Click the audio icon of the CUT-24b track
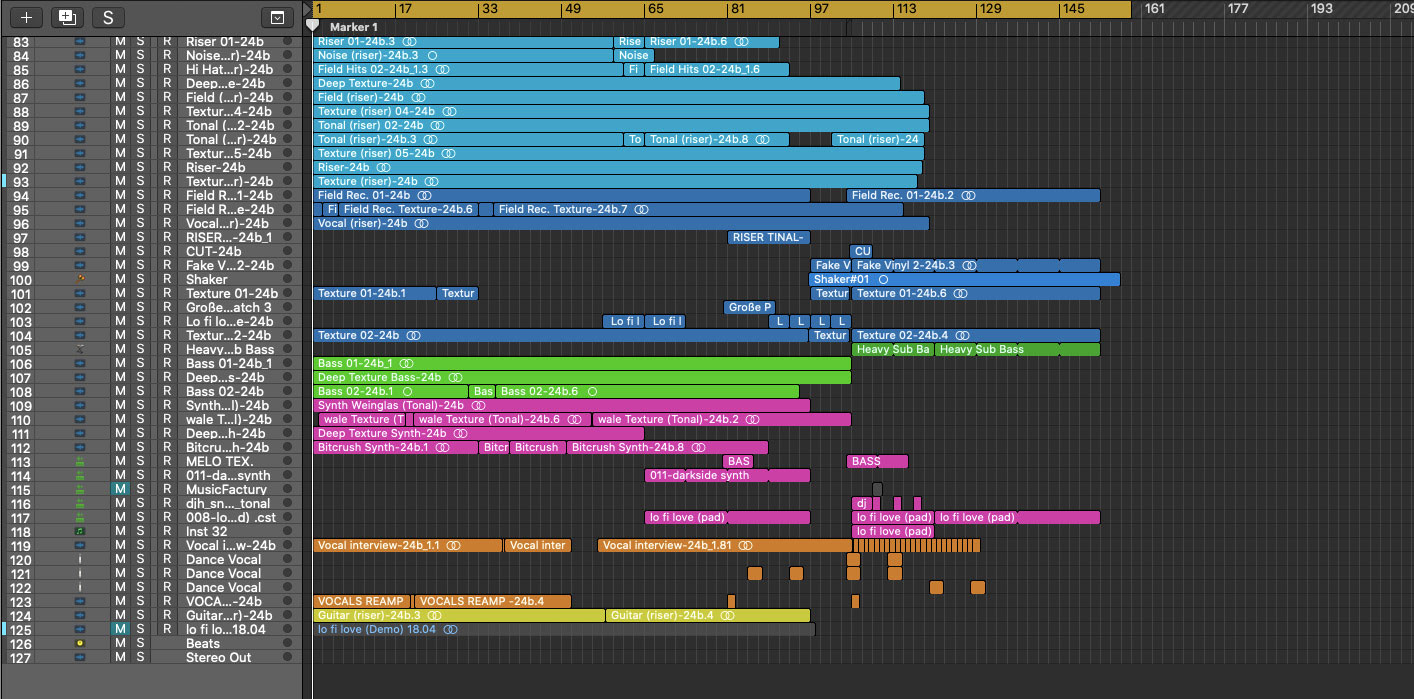The height and width of the screenshot is (699, 1414). (80, 251)
